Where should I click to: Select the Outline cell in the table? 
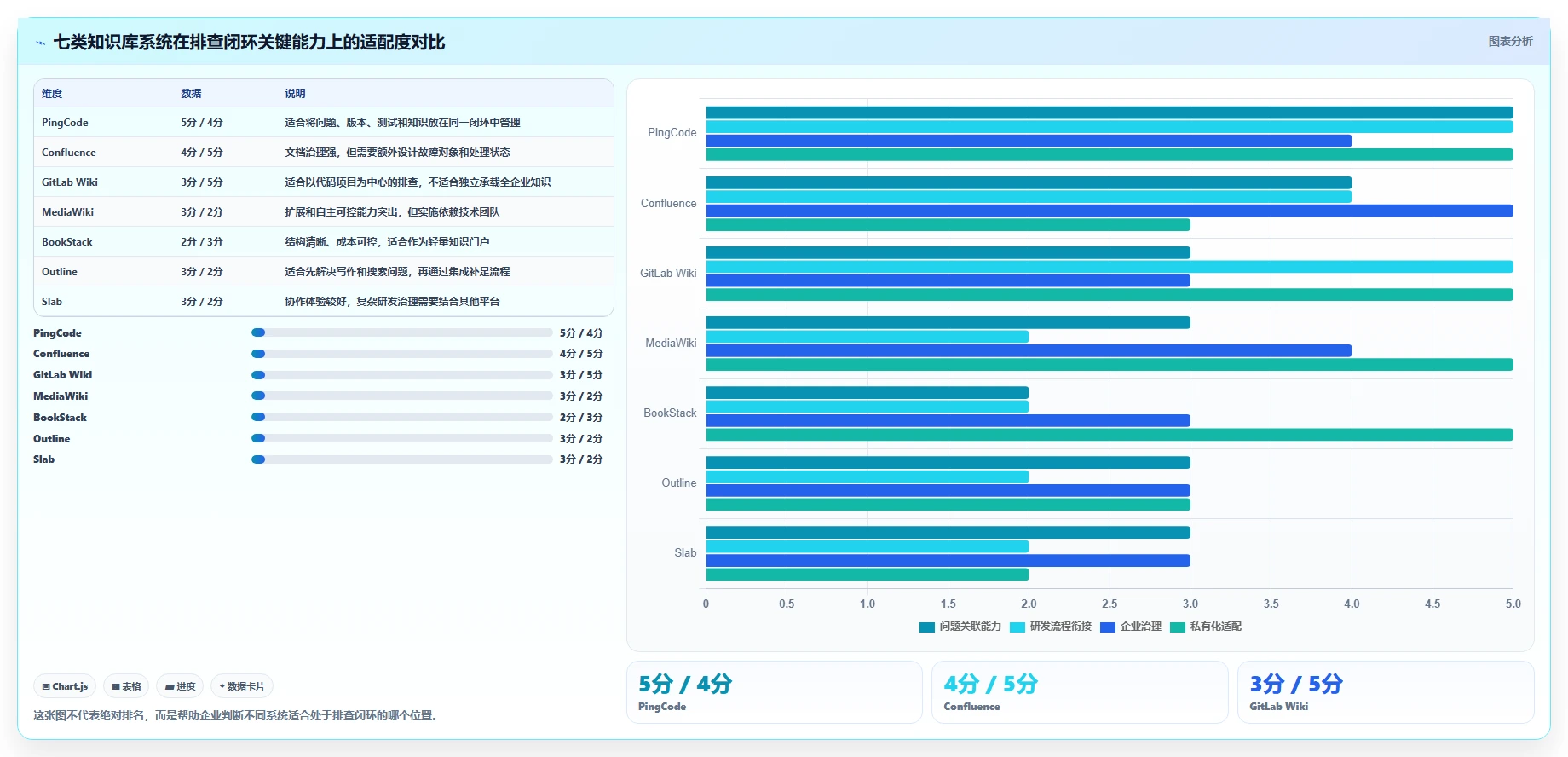59,272
